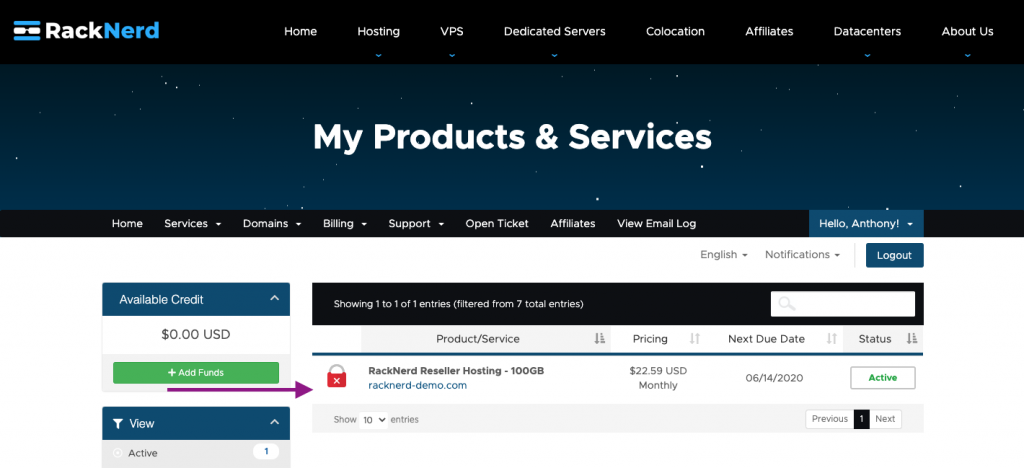Sort by Product/Service column icon
This screenshot has height=468, width=1024.
point(600,339)
